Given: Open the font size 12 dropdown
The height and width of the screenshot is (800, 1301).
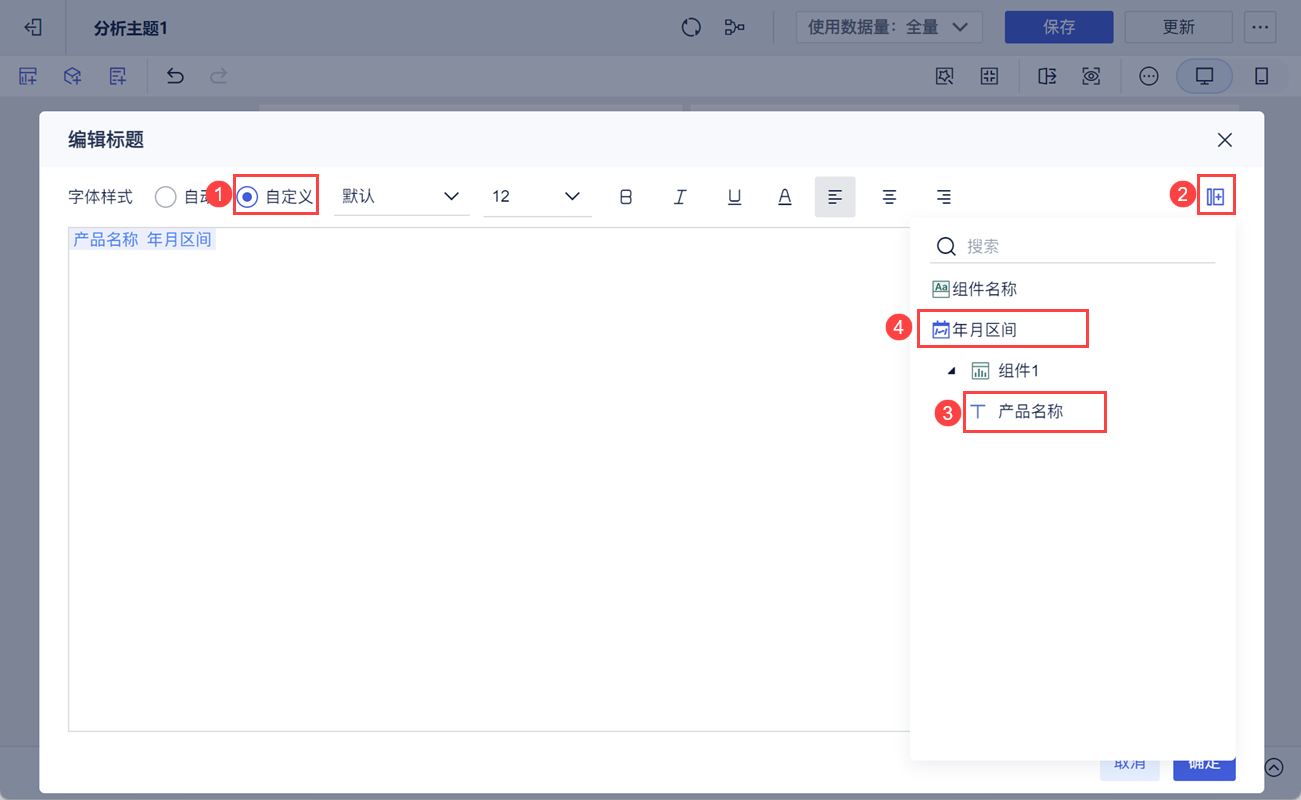Looking at the screenshot, I should pos(537,197).
